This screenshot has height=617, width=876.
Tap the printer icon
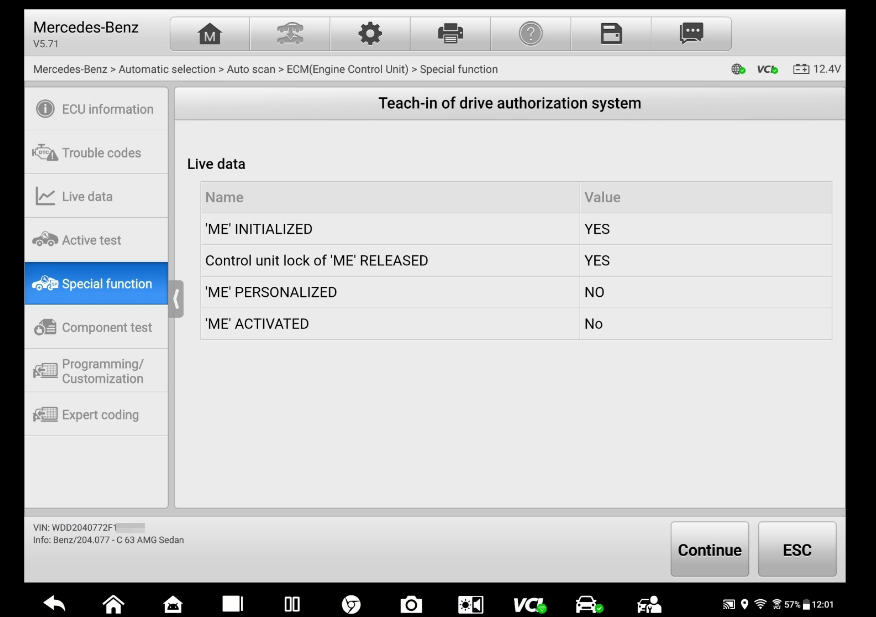pyautogui.click(x=450, y=34)
